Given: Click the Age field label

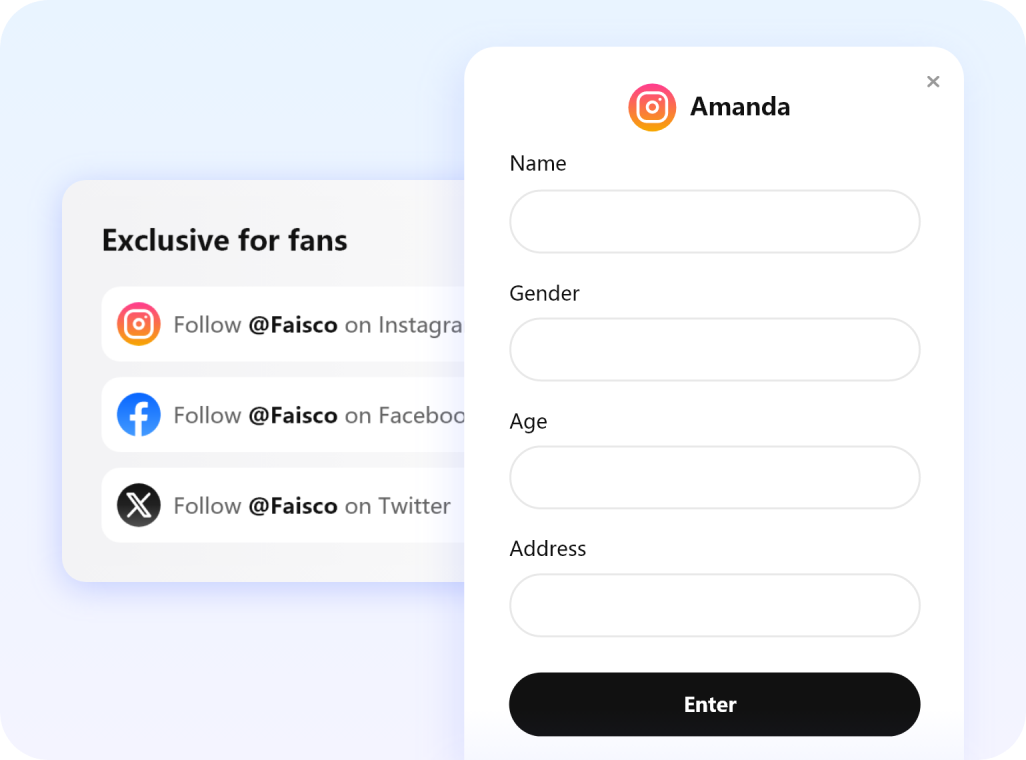Looking at the screenshot, I should pos(528,421).
